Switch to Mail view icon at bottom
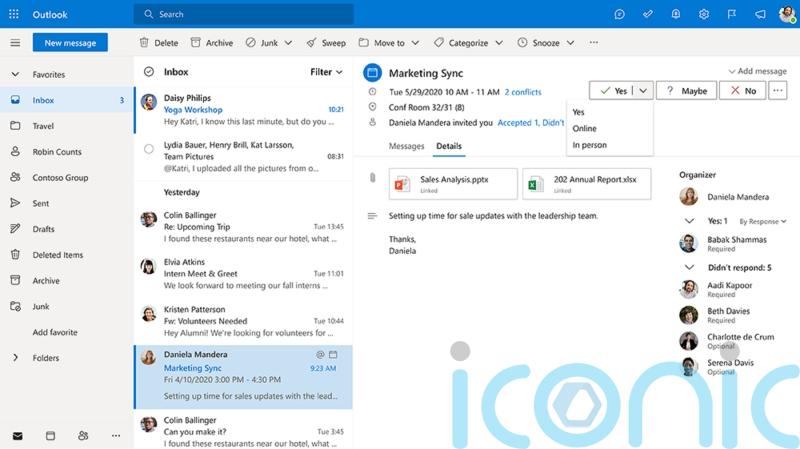The image size is (800, 449). click(17, 436)
